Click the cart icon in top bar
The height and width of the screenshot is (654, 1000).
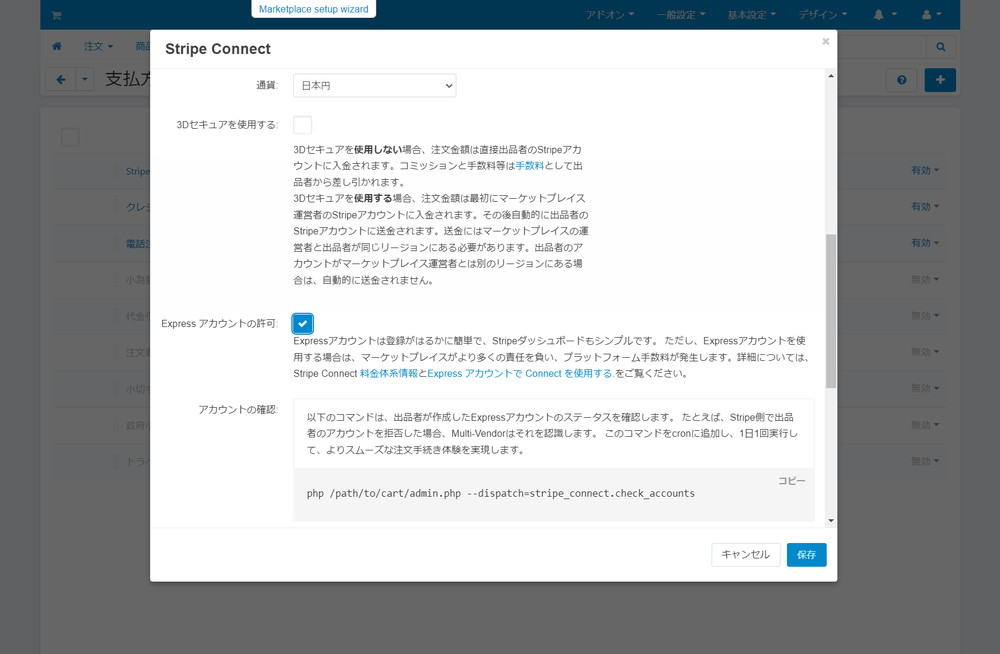(56, 15)
